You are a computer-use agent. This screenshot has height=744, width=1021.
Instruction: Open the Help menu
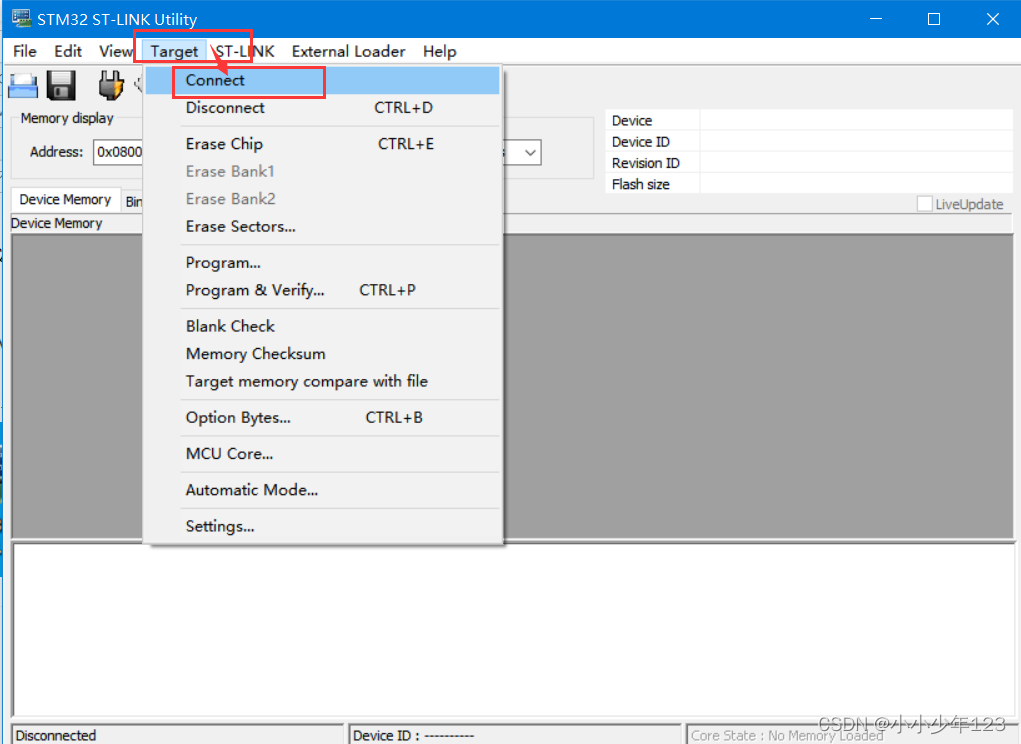tap(440, 51)
